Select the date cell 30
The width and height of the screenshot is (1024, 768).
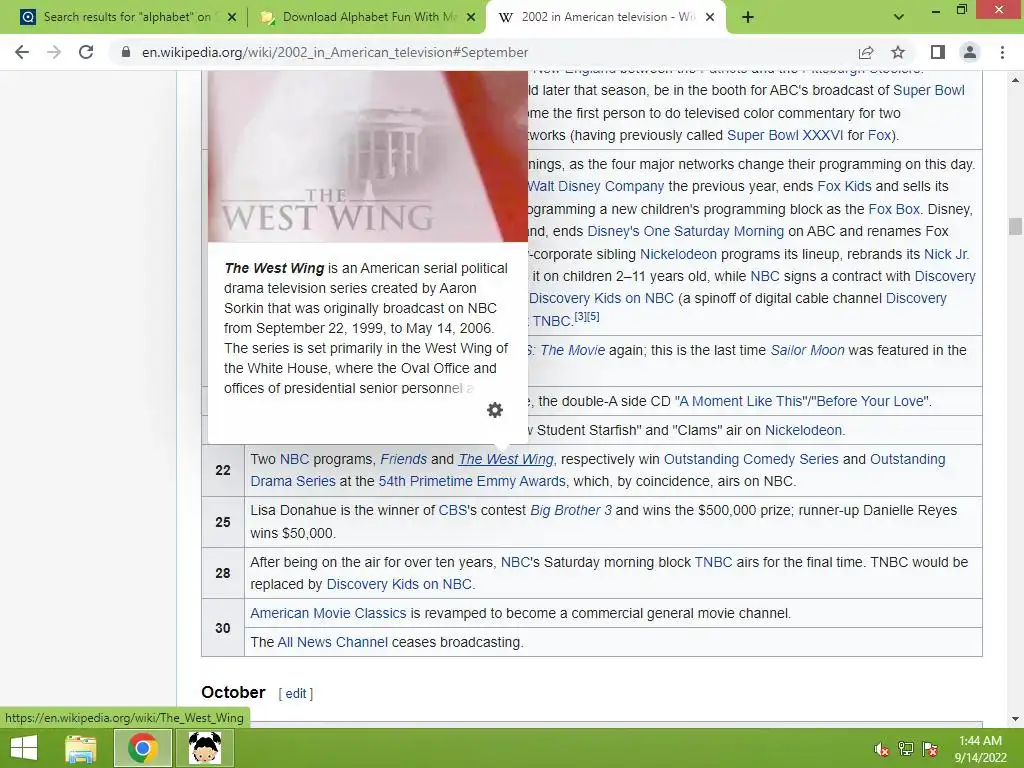pyautogui.click(x=223, y=628)
